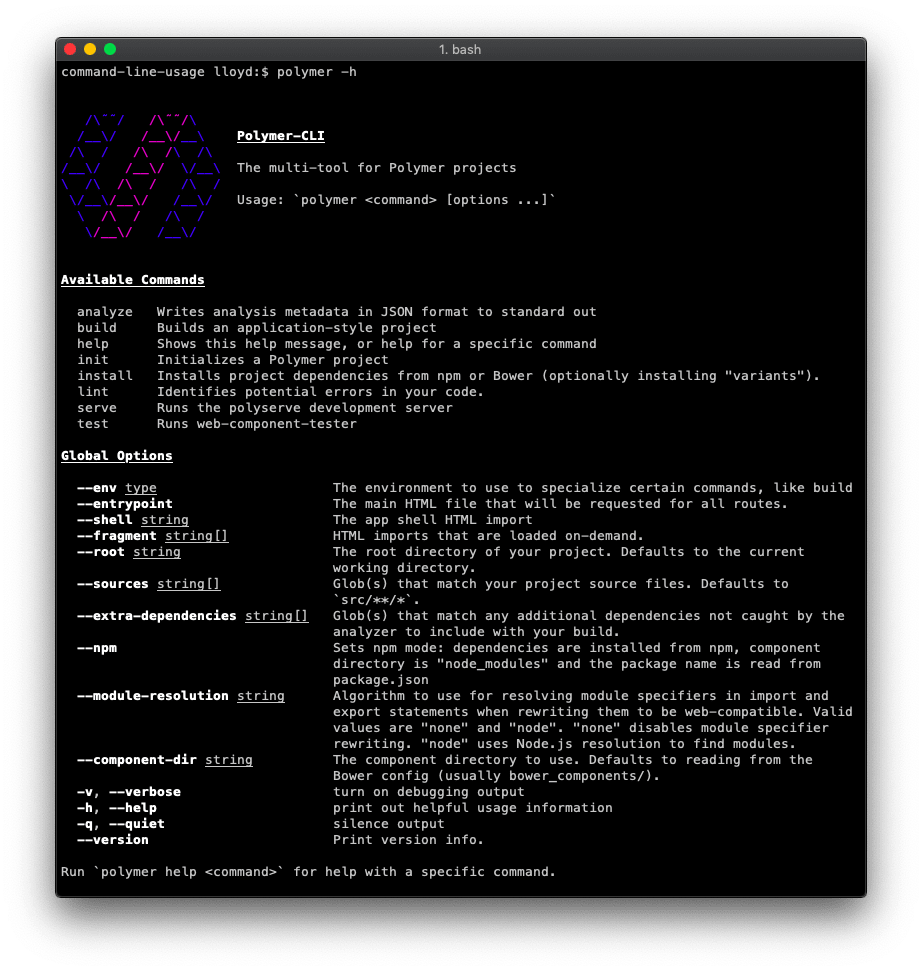This screenshot has height=971, width=922.
Task: Click the '--module-resolution' option flag
Action: coord(152,696)
